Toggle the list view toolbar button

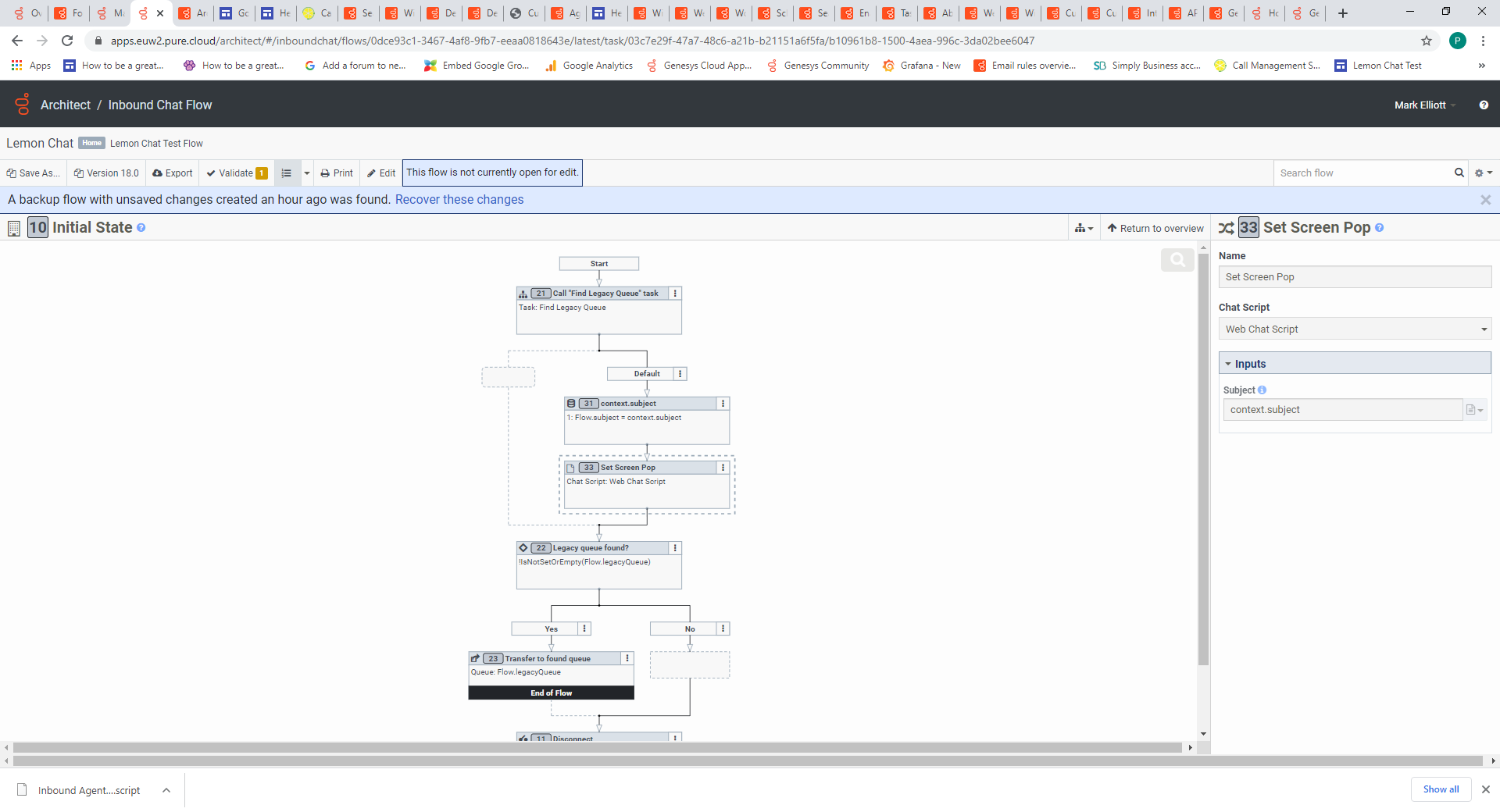click(287, 173)
